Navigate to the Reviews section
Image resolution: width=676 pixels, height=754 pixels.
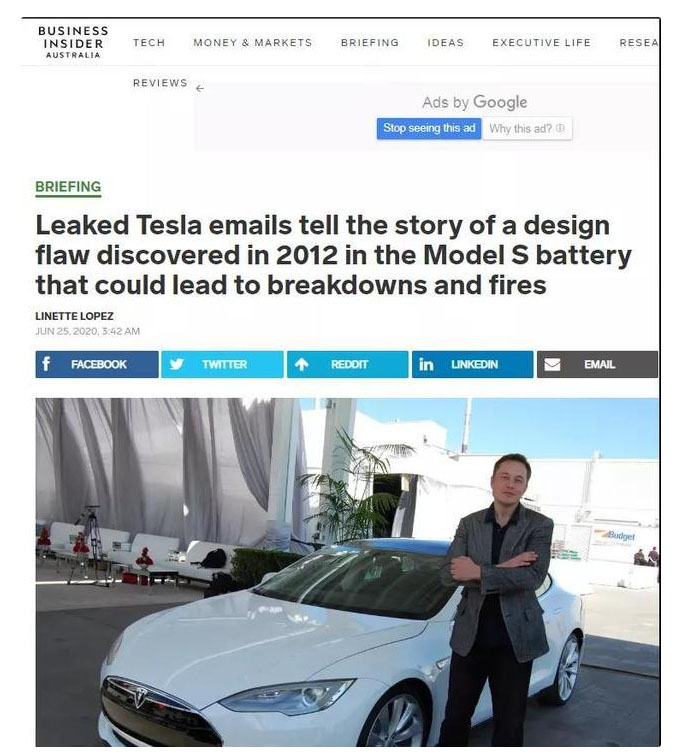(160, 83)
